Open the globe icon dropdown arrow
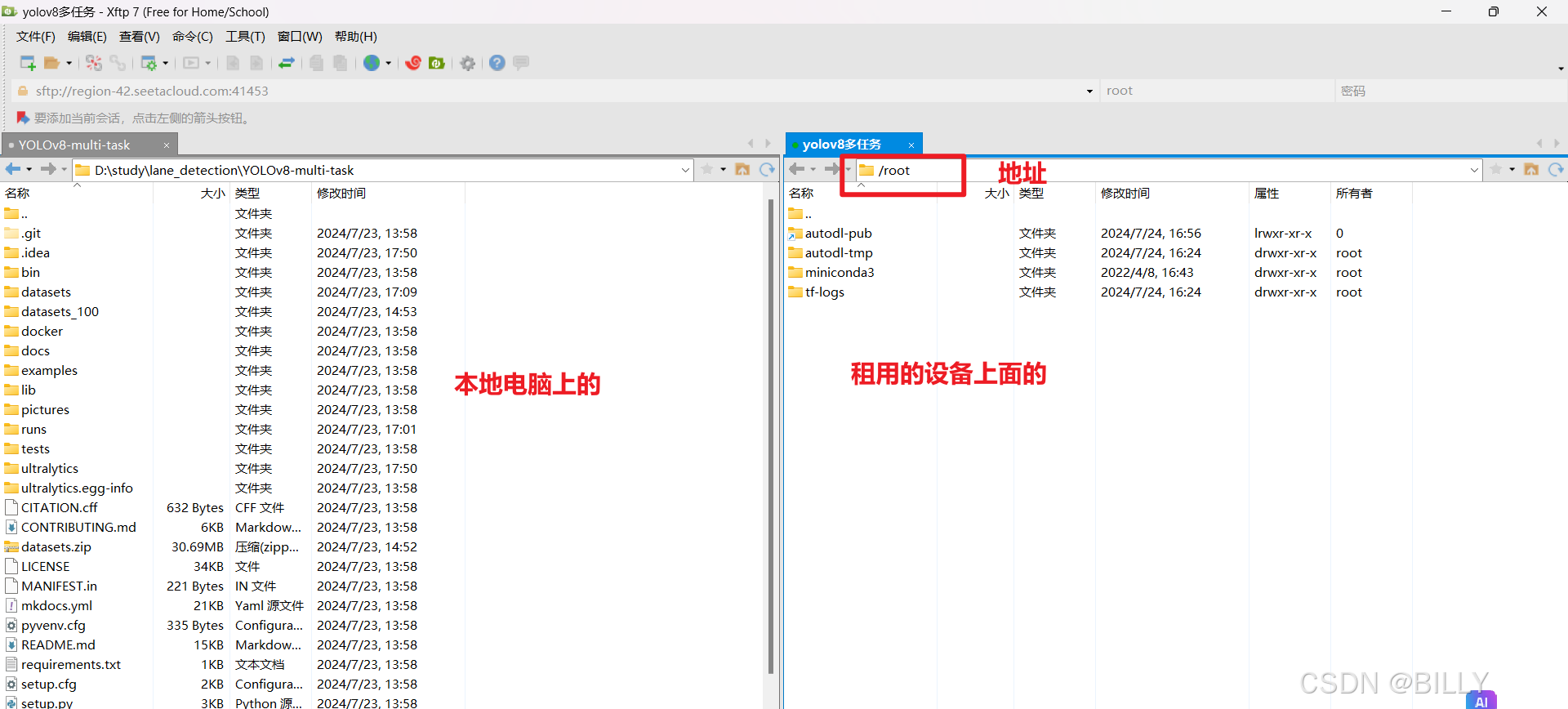Image resolution: width=1568 pixels, height=709 pixels. 388,63
